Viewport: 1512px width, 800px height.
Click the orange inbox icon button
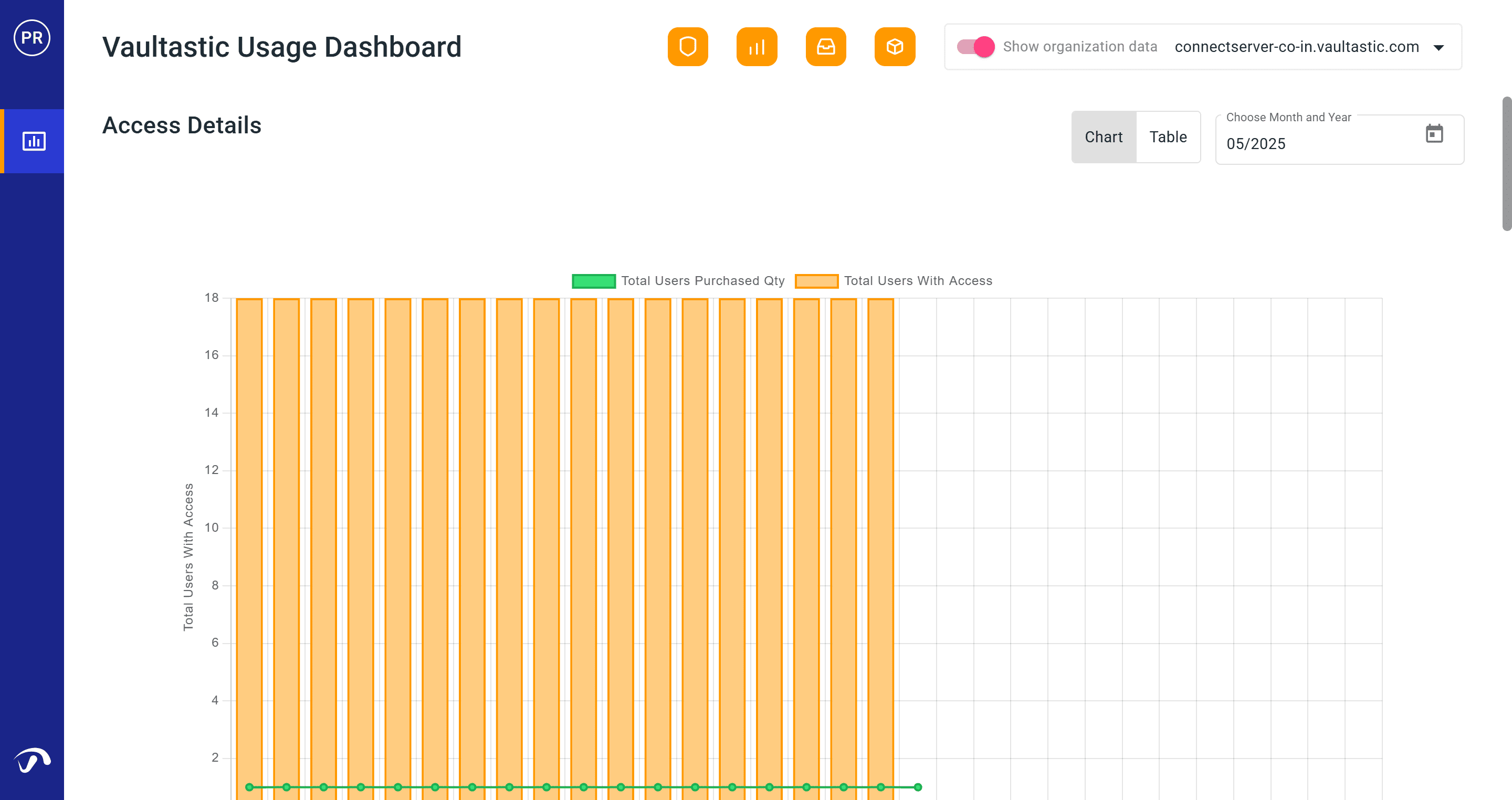click(x=825, y=46)
